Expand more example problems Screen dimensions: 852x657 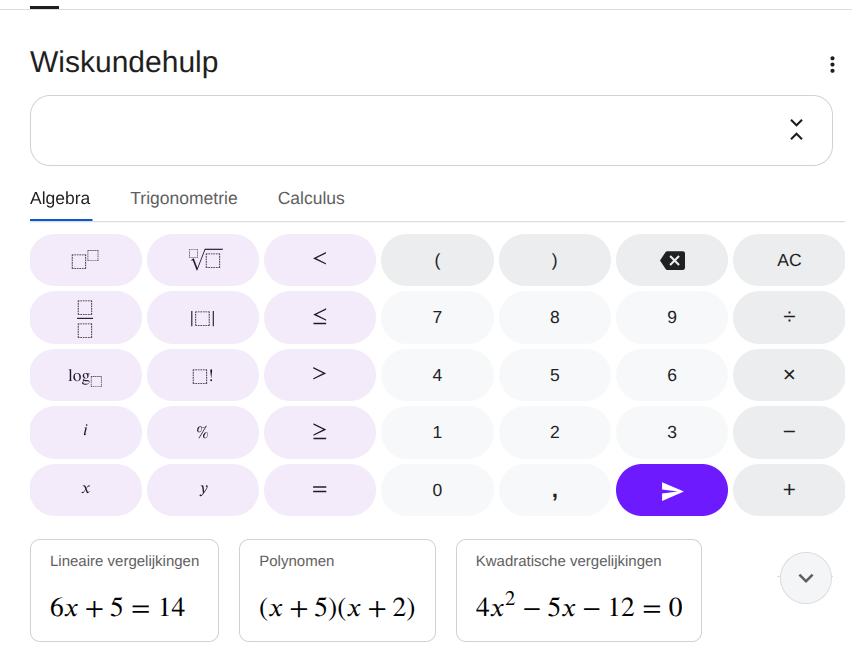[x=806, y=578]
